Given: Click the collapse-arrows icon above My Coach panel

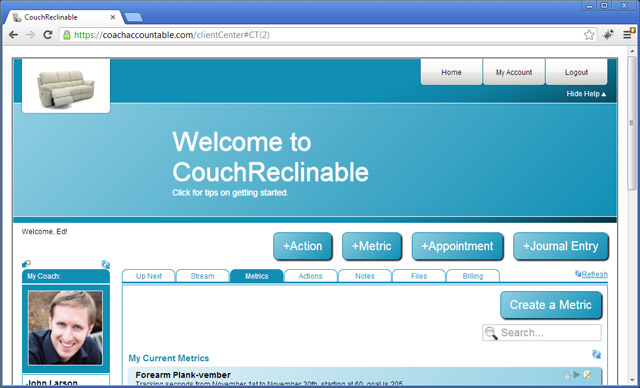Looking at the screenshot, I should point(26,264).
